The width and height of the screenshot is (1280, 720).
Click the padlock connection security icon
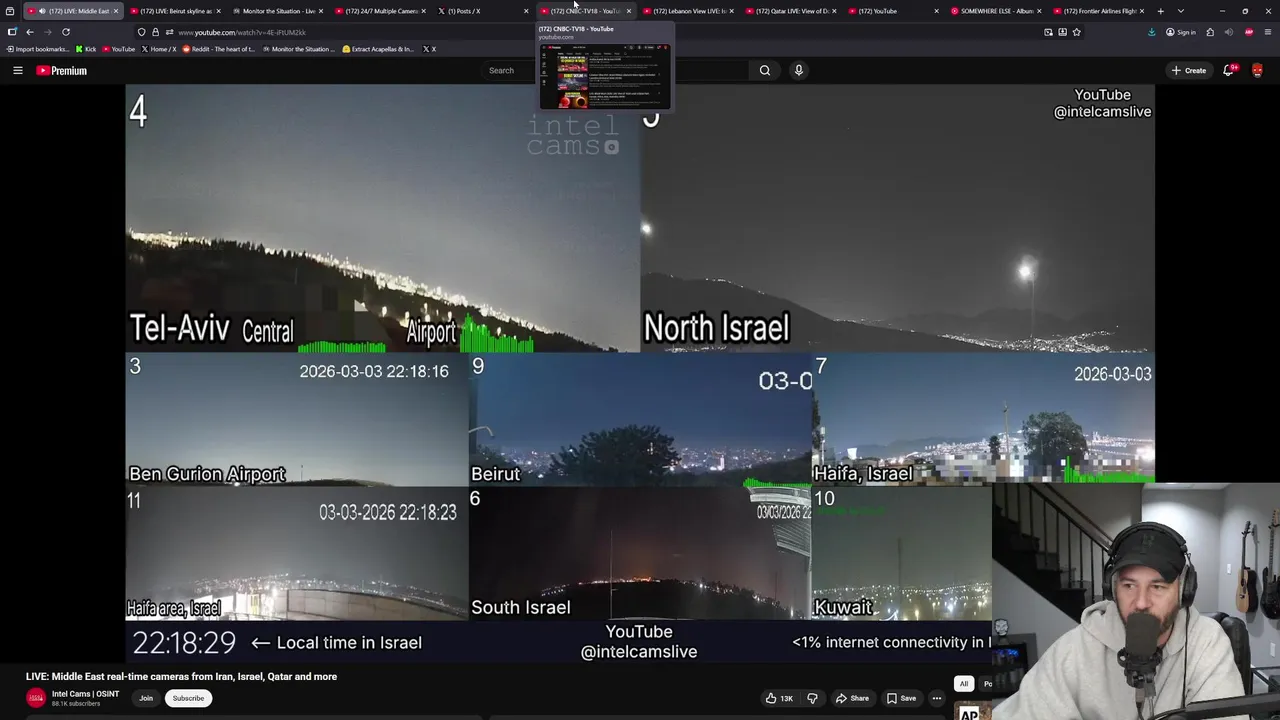point(155,32)
